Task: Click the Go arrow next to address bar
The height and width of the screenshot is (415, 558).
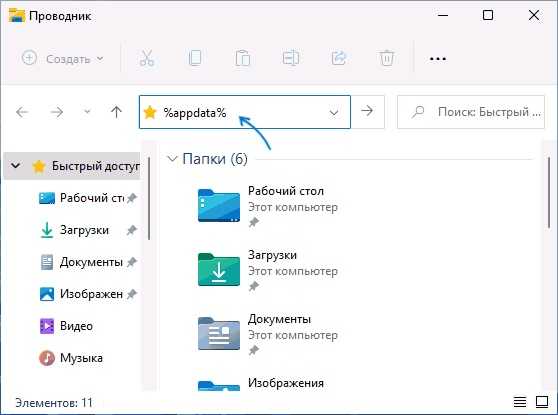Action: 367,111
